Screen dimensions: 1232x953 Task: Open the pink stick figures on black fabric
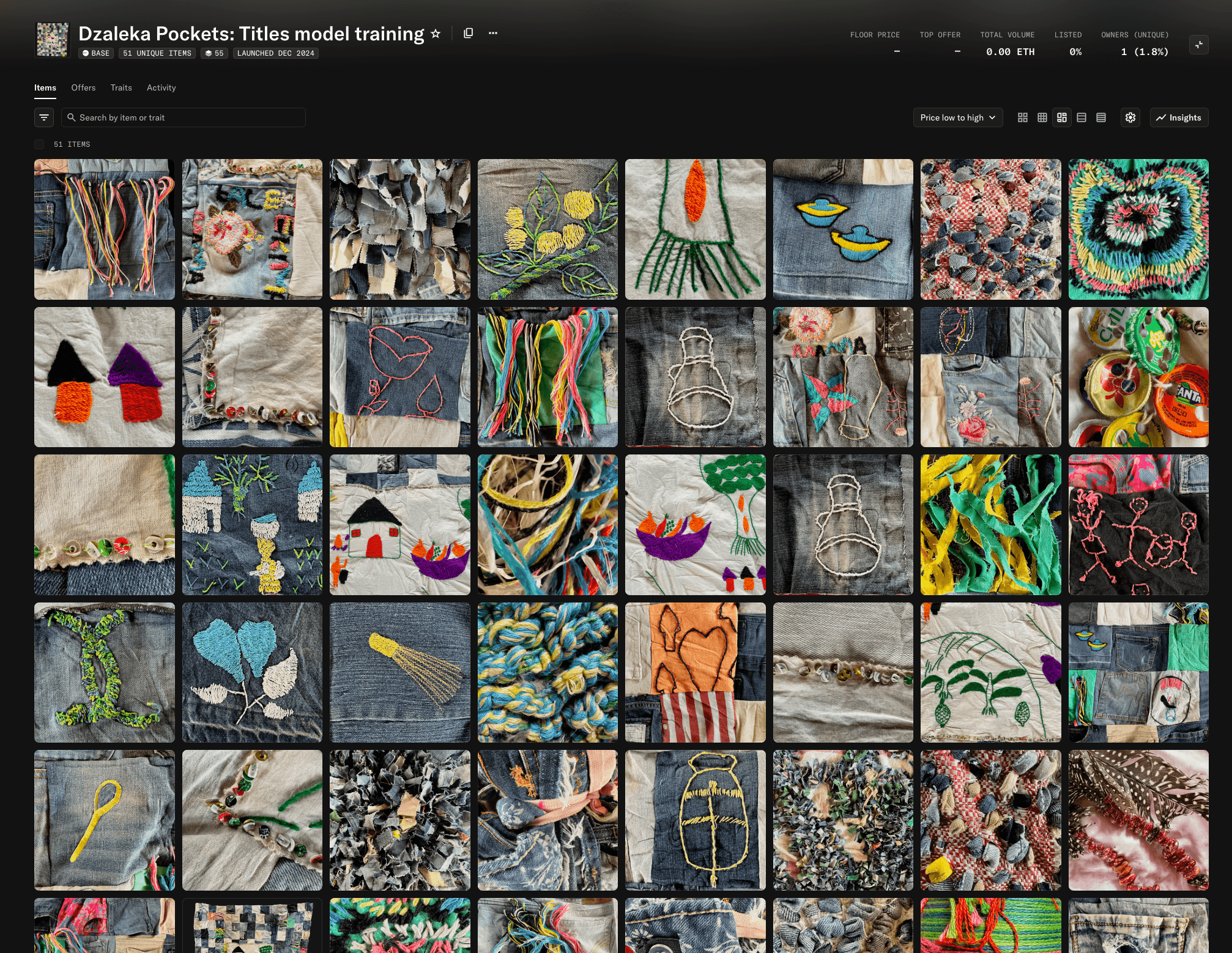pyautogui.click(x=1138, y=525)
